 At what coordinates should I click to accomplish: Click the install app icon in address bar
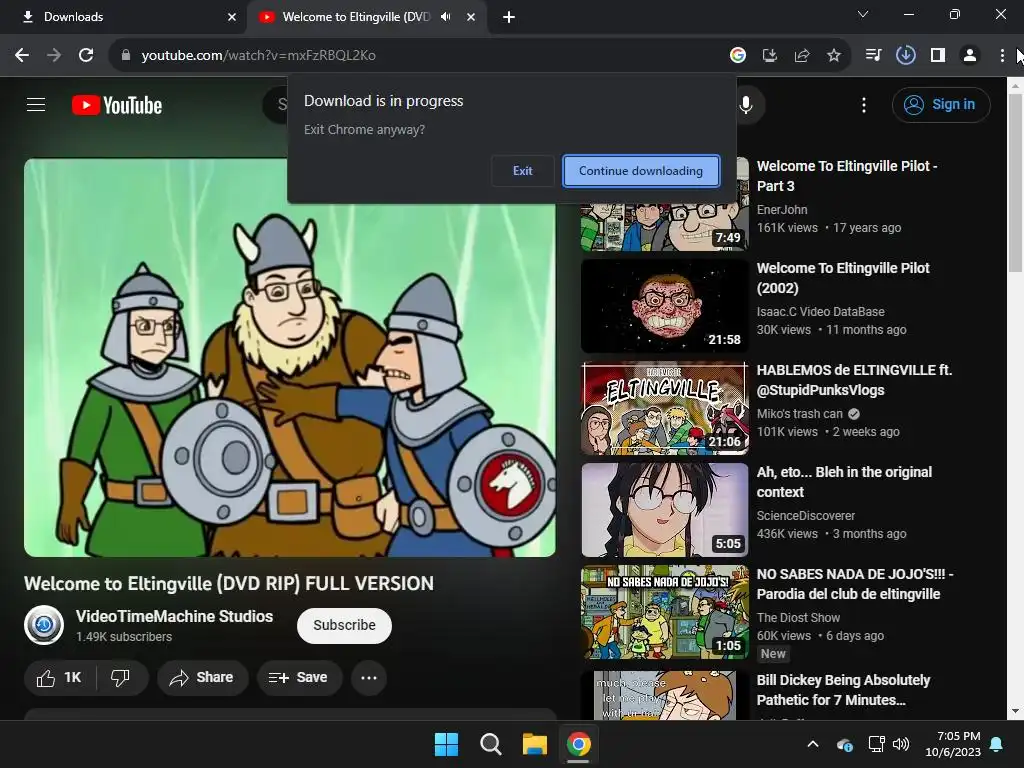[x=770, y=56]
